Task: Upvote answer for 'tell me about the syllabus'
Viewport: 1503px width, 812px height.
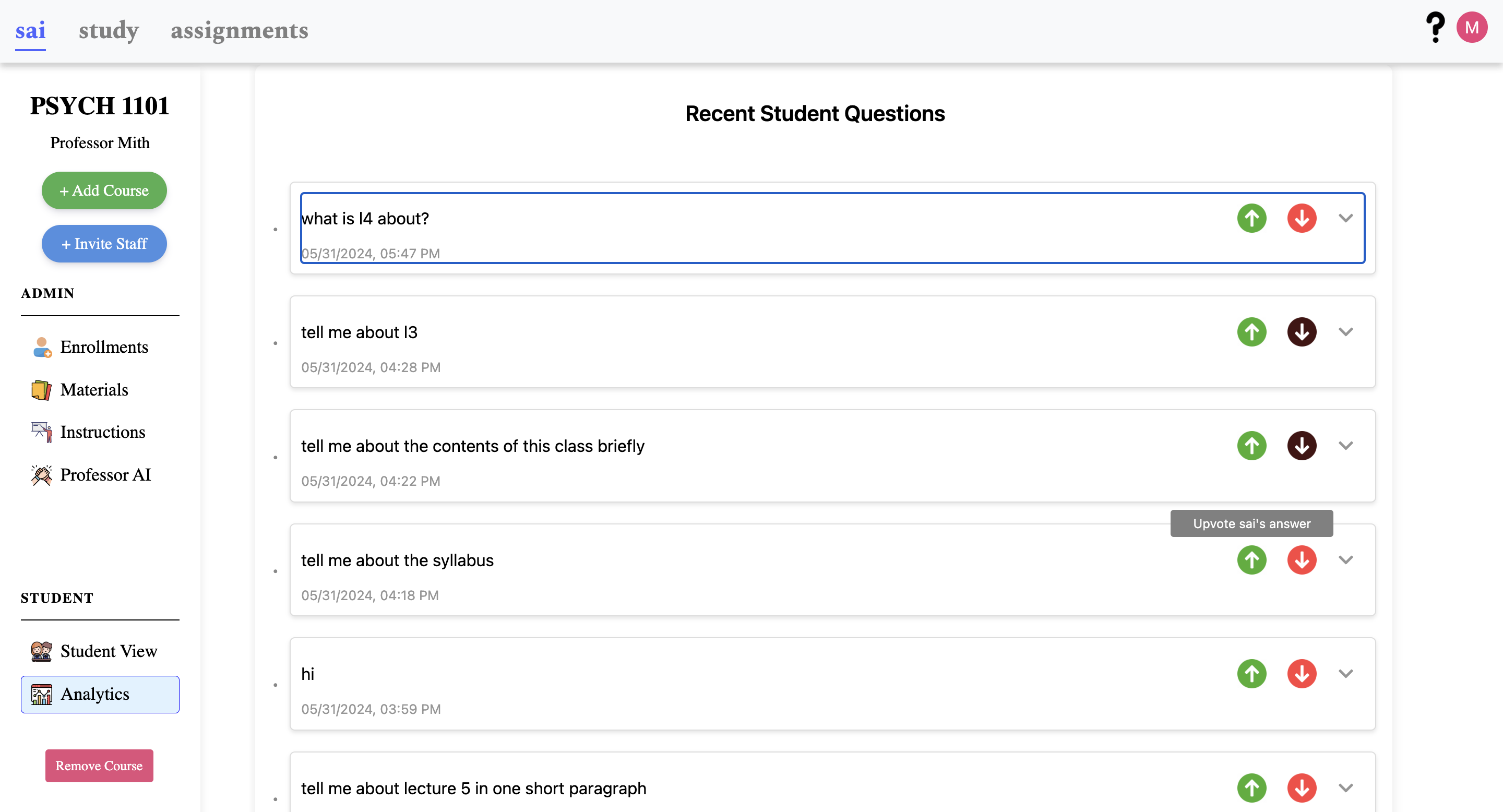Action: [1251, 560]
